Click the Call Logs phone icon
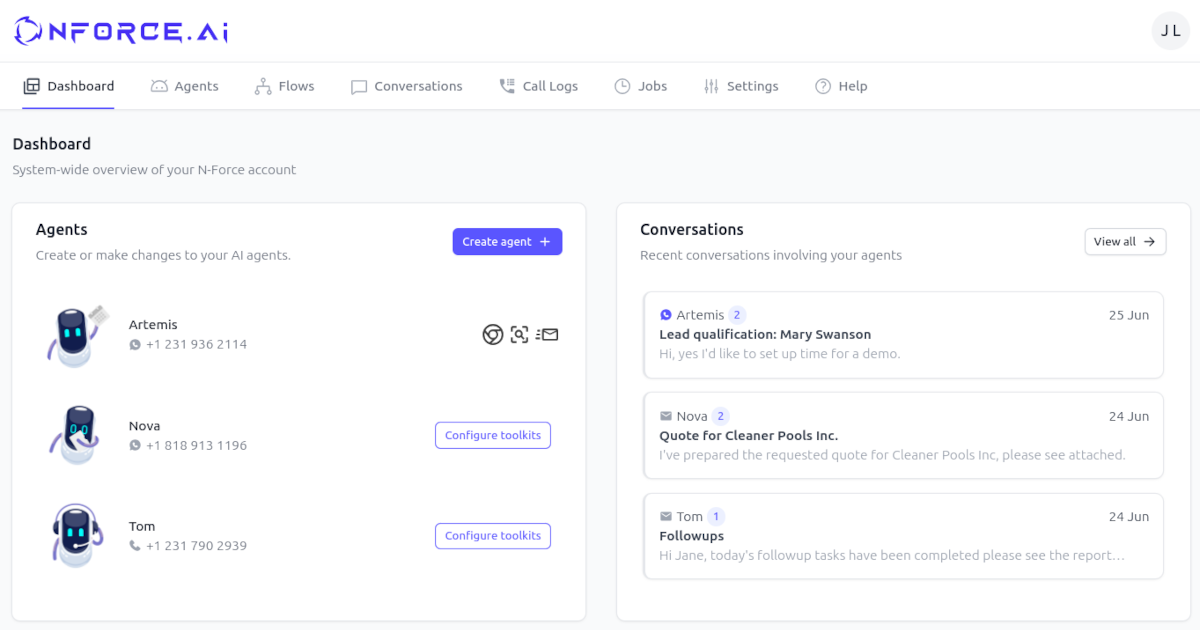Screen dimensions: 1200x630 coord(506,86)
